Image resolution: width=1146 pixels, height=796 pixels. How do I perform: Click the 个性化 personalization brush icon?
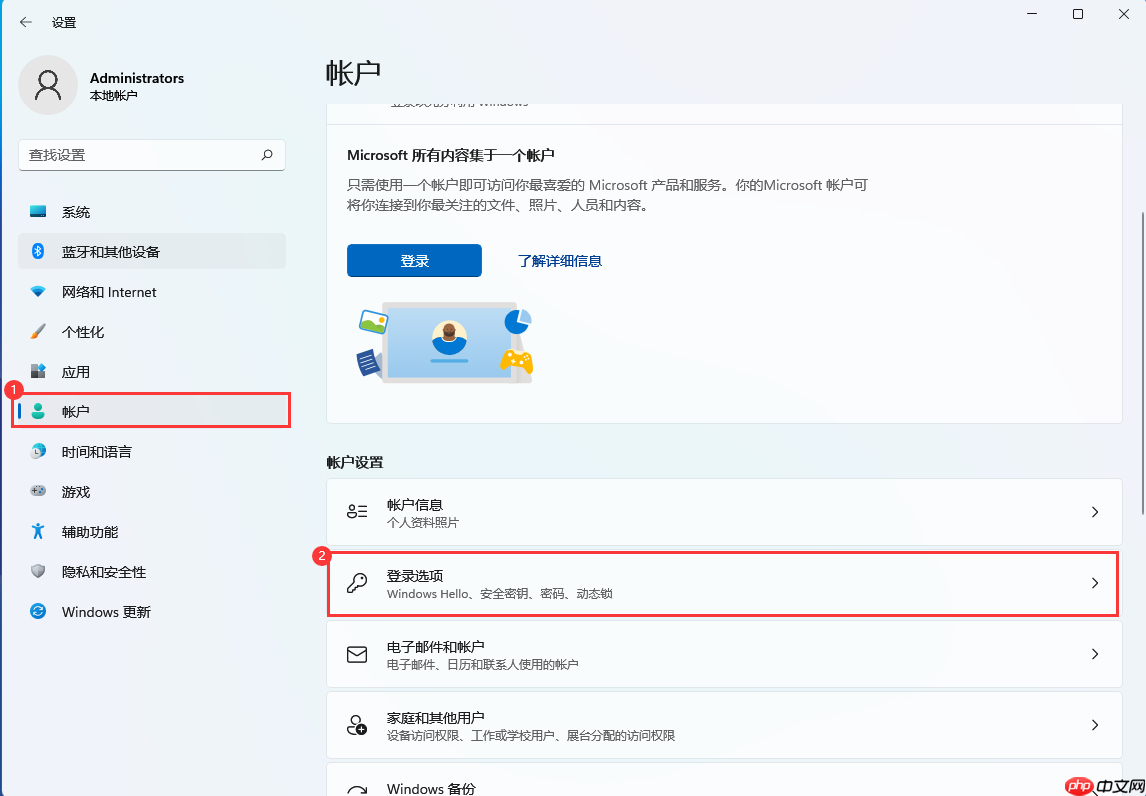36,331
